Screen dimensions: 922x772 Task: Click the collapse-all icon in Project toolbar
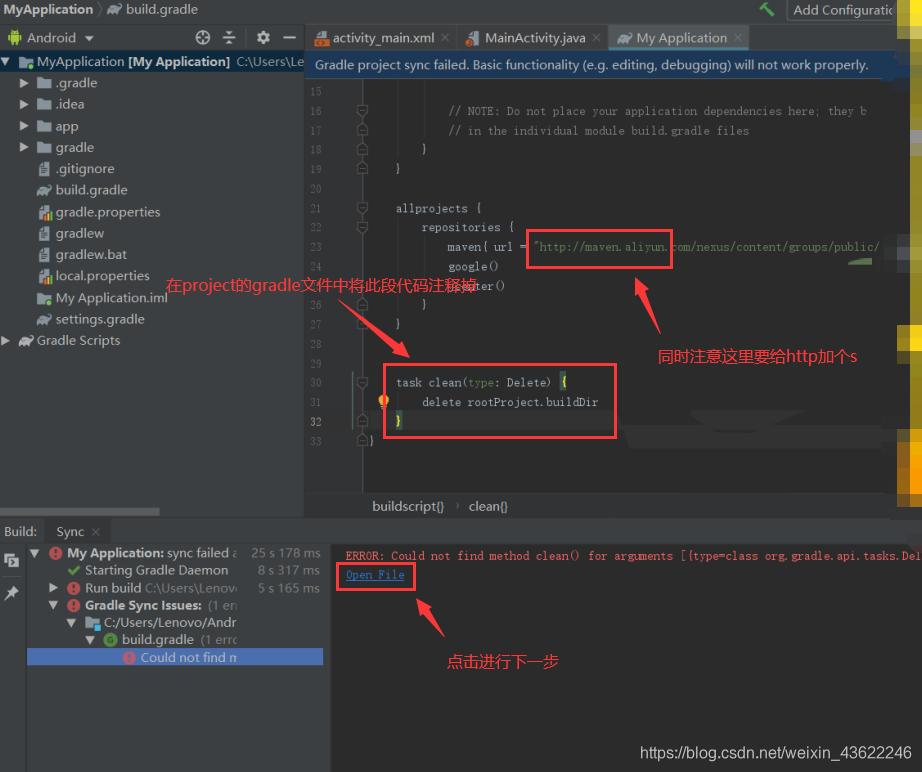click(x=229, y=37)
